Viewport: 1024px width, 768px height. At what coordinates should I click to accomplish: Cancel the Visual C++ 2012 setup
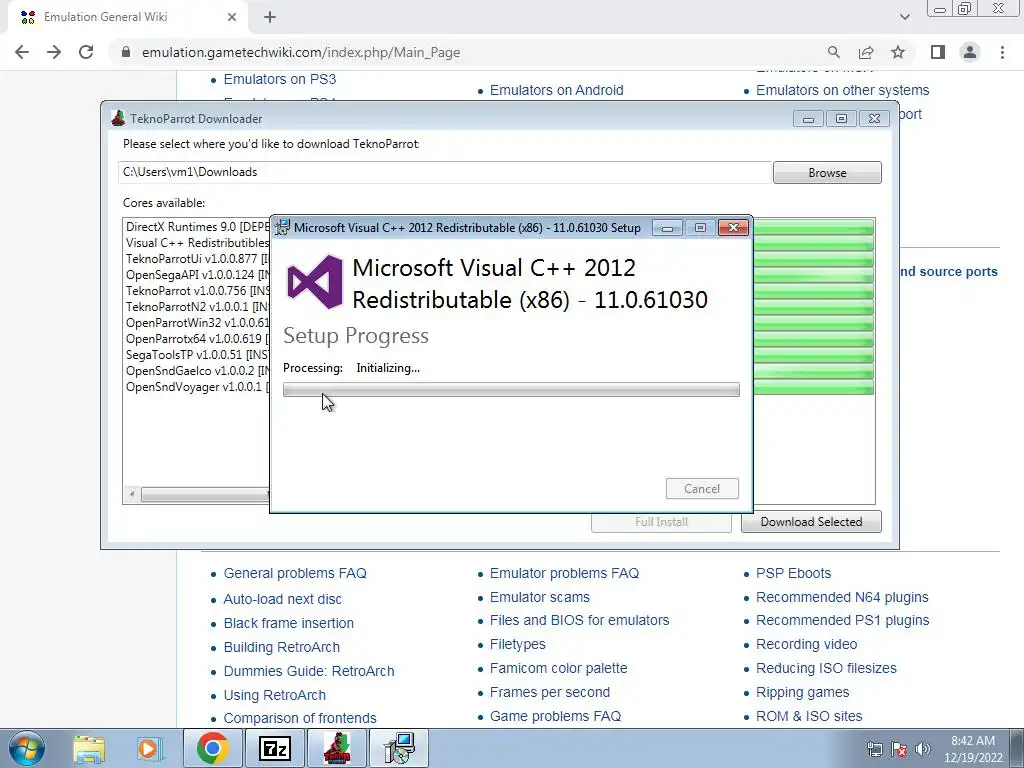click(x=702, y=488)
